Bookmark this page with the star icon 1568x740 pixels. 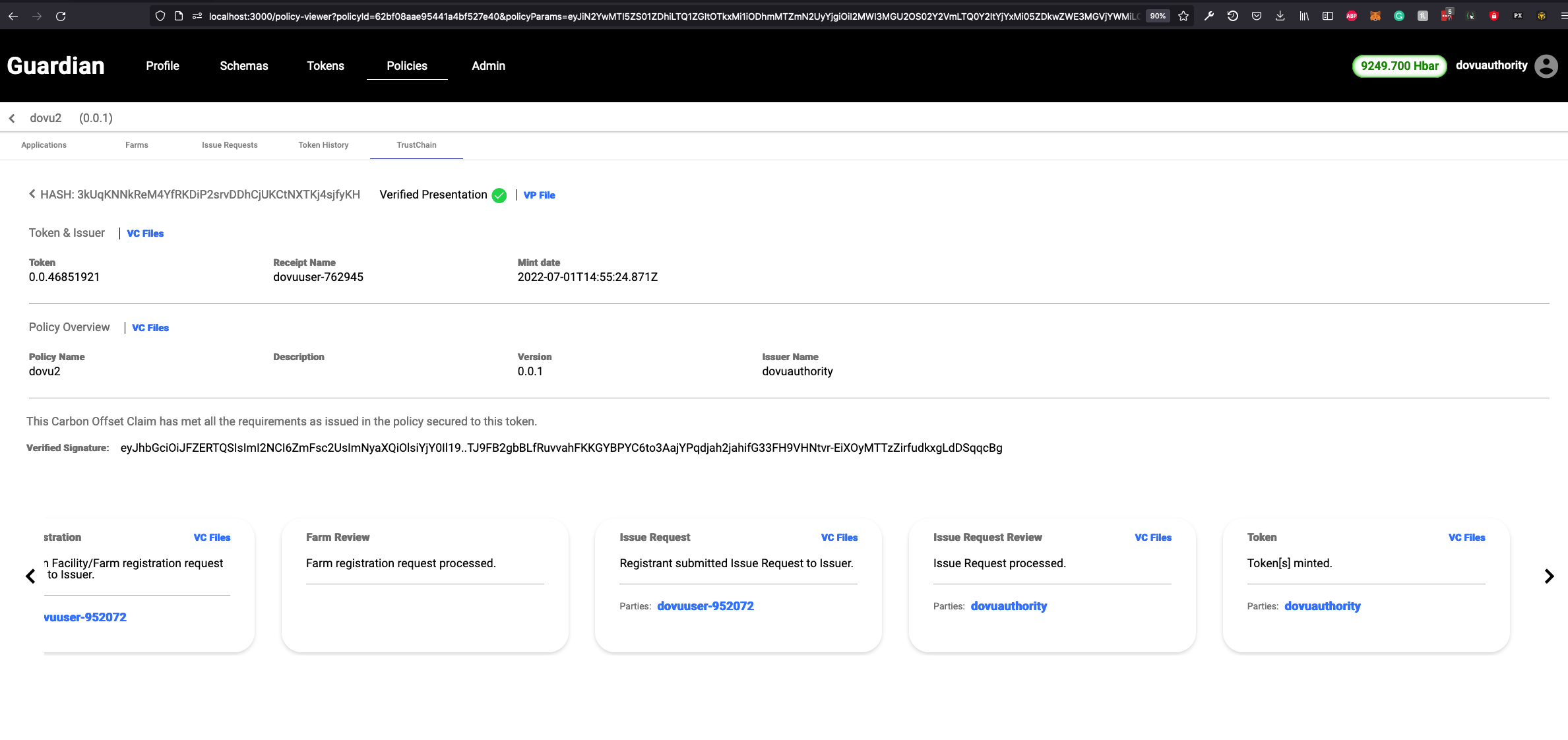pos(1183,16)
